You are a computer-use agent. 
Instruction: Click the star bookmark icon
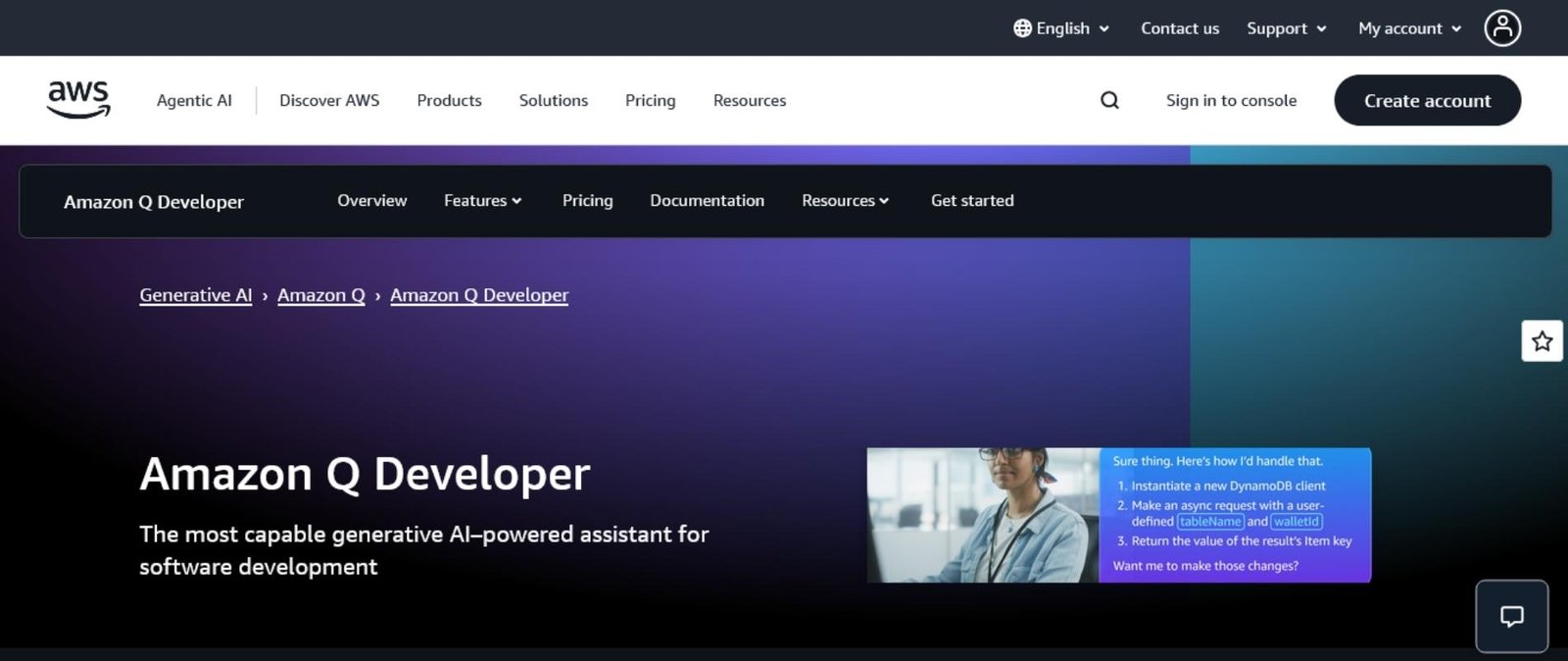click(1542, 341)
